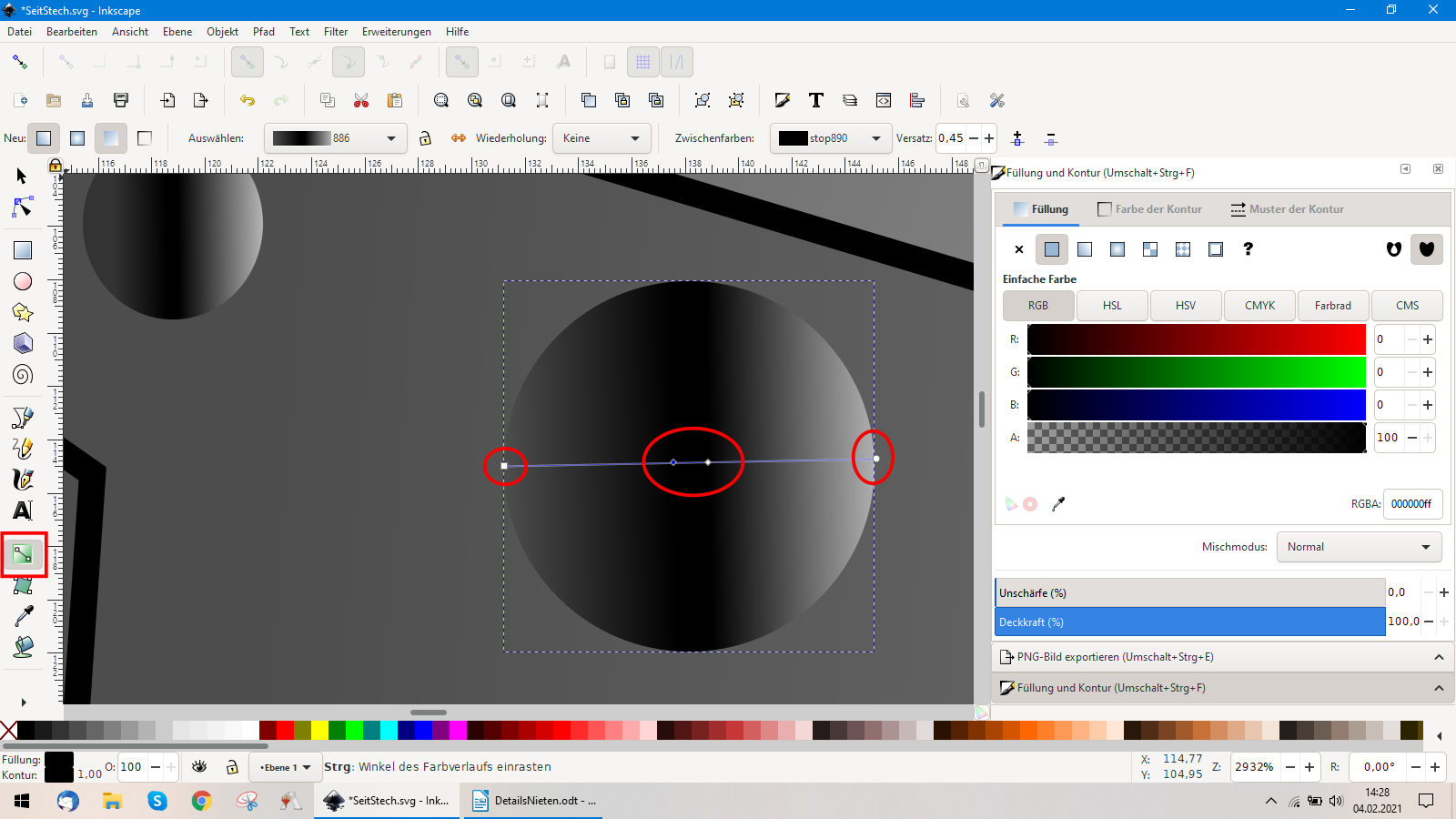Click the red channel R slider
Viewport: 1456px width, 819px height.
click(x=1197, y=339)
